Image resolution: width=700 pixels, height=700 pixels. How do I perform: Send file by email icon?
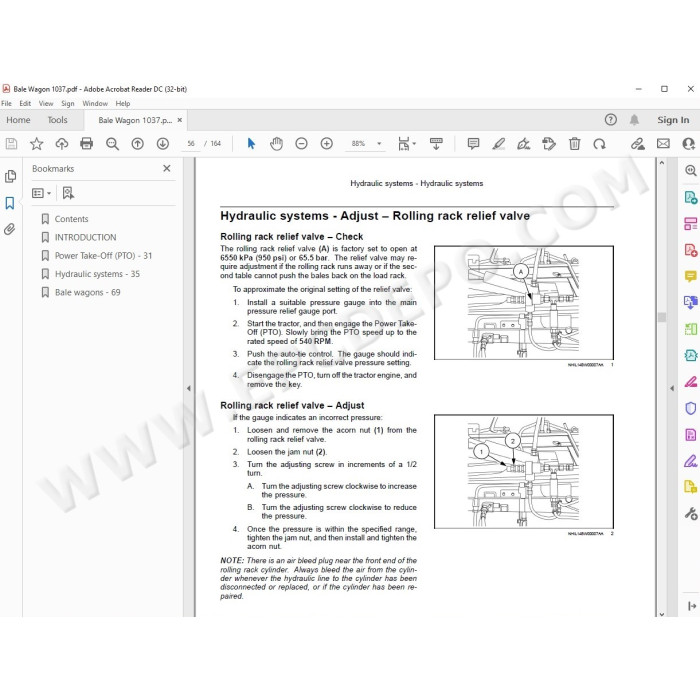663,144
